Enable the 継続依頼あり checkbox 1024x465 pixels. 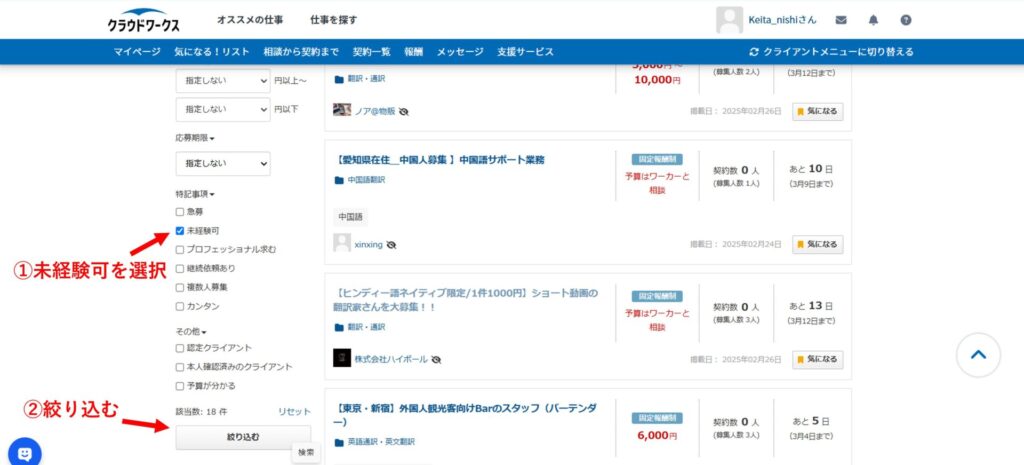point(180,268)
